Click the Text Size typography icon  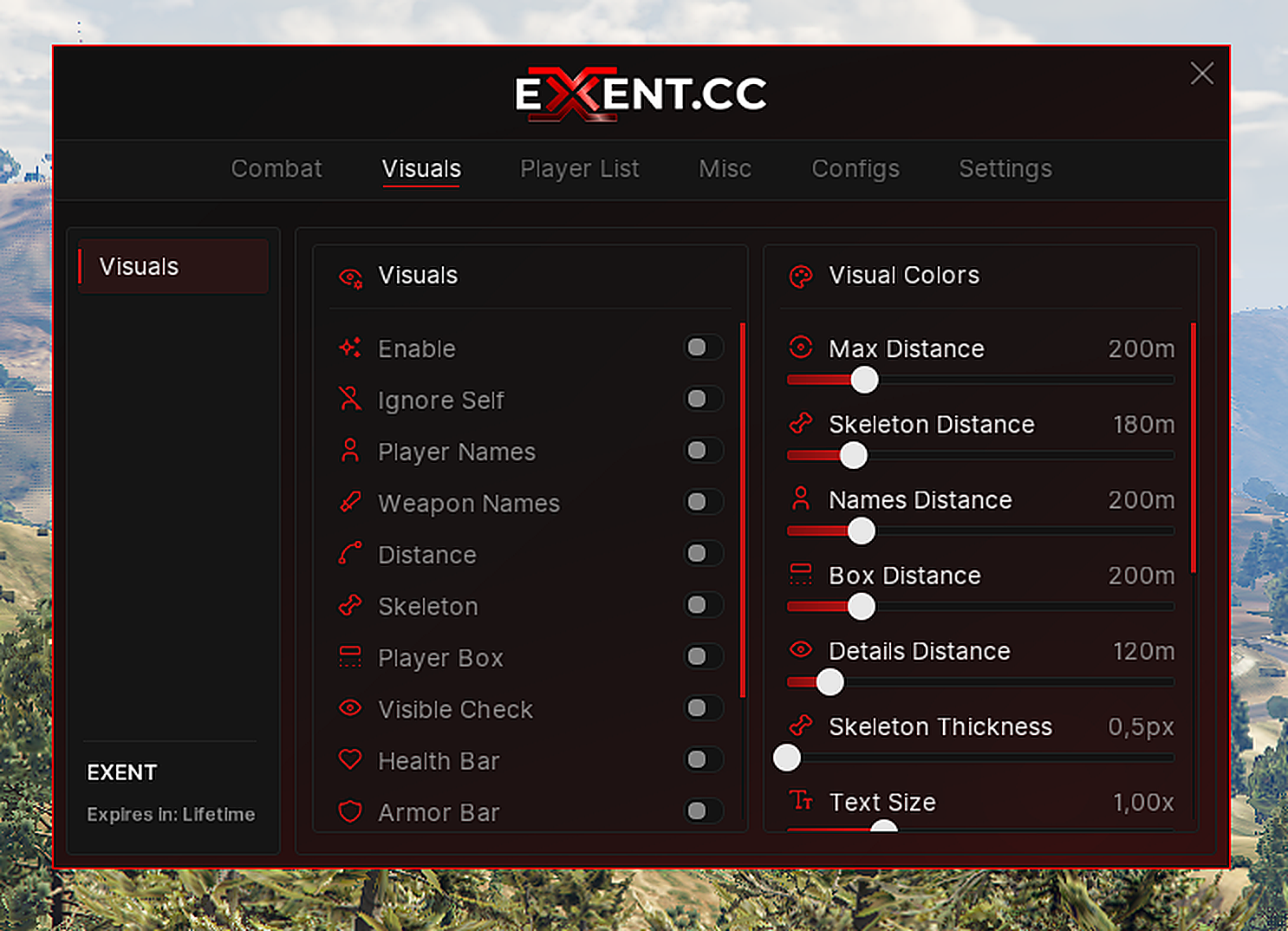click(801, 800)
